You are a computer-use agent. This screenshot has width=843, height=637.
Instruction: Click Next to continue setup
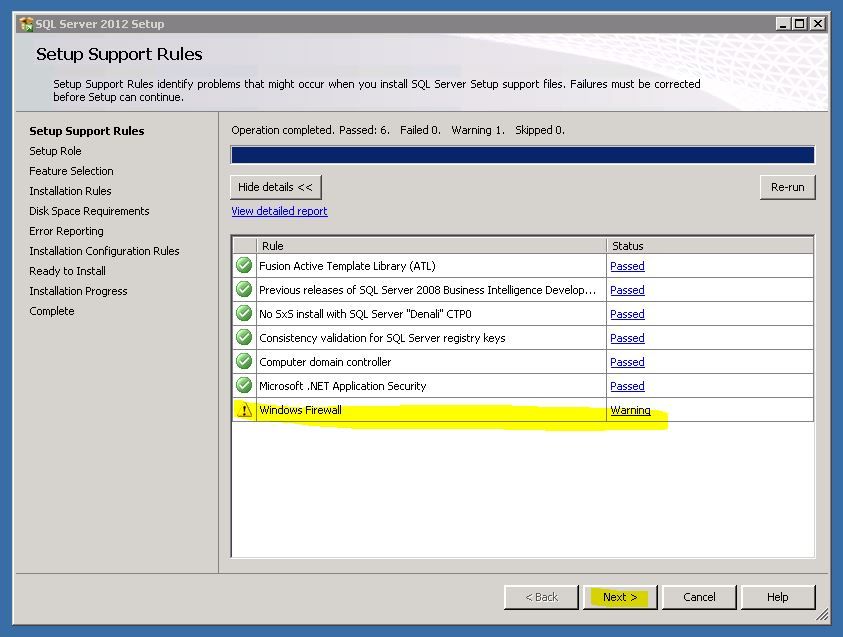click(x=620, y=597)
